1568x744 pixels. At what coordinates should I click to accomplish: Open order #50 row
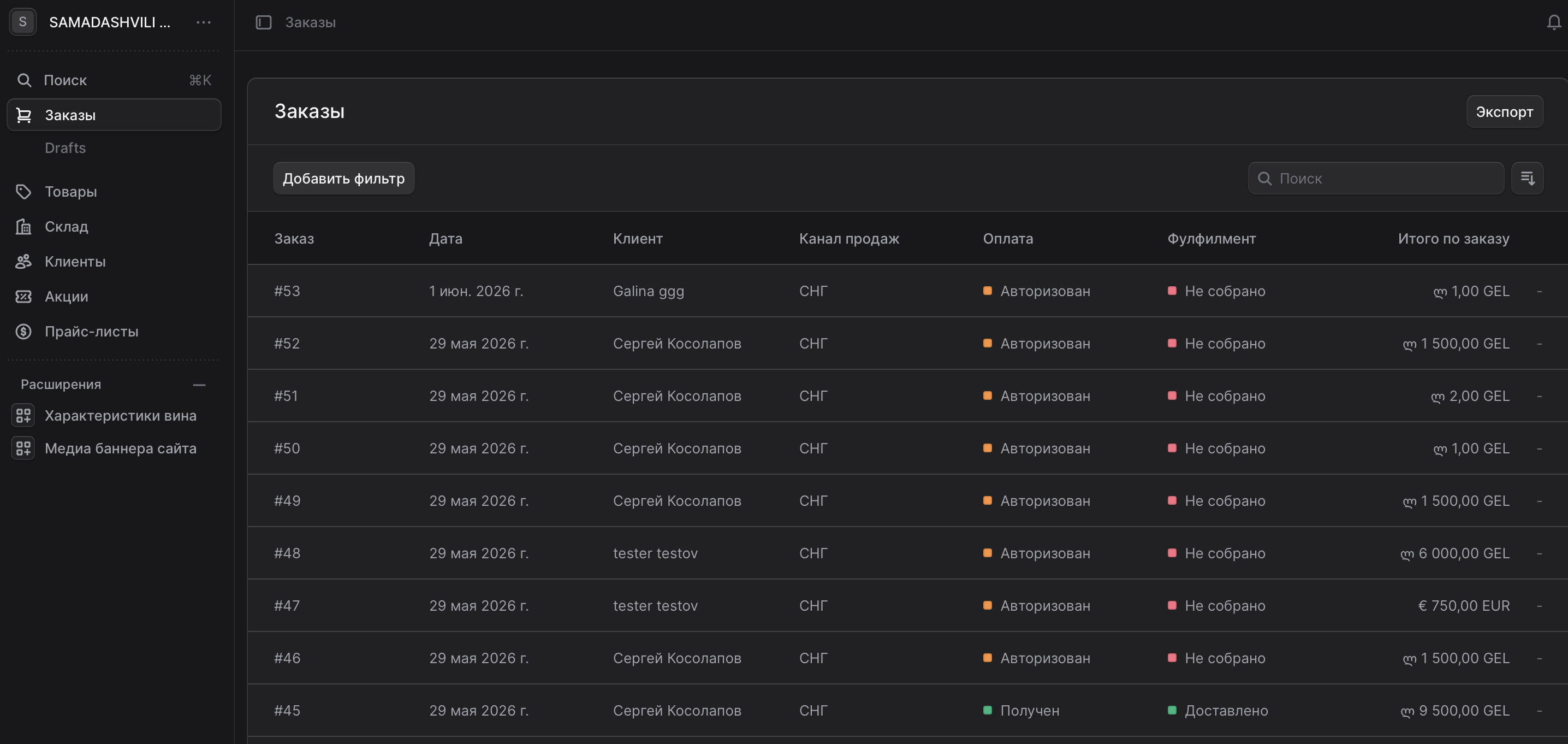pyautogui.click(x=907, y=448)
